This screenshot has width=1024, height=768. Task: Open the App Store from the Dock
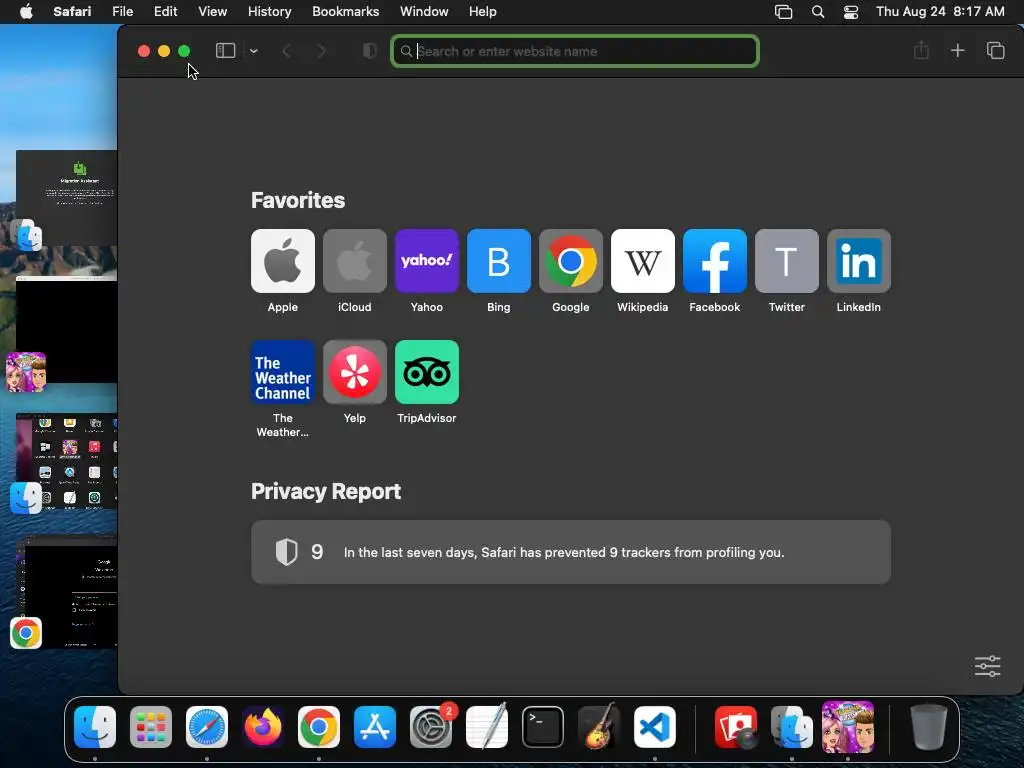click(375, 727)
